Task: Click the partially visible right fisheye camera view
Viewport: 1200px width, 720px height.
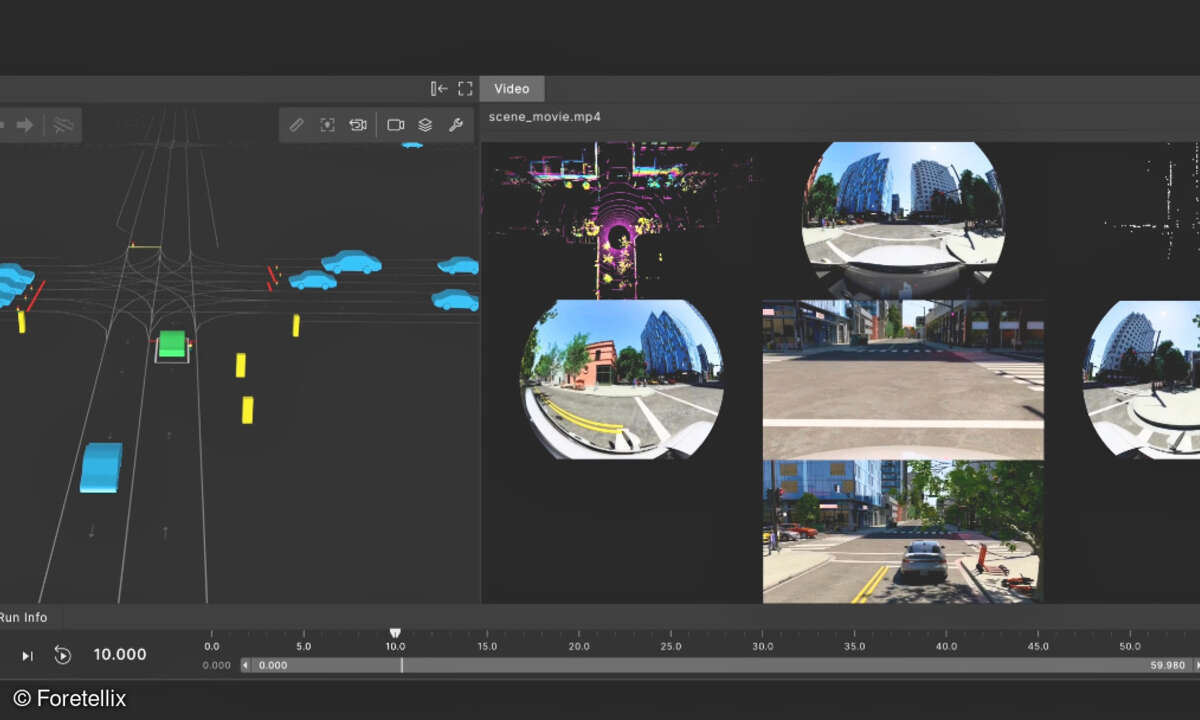Action: click(1142, 379)
